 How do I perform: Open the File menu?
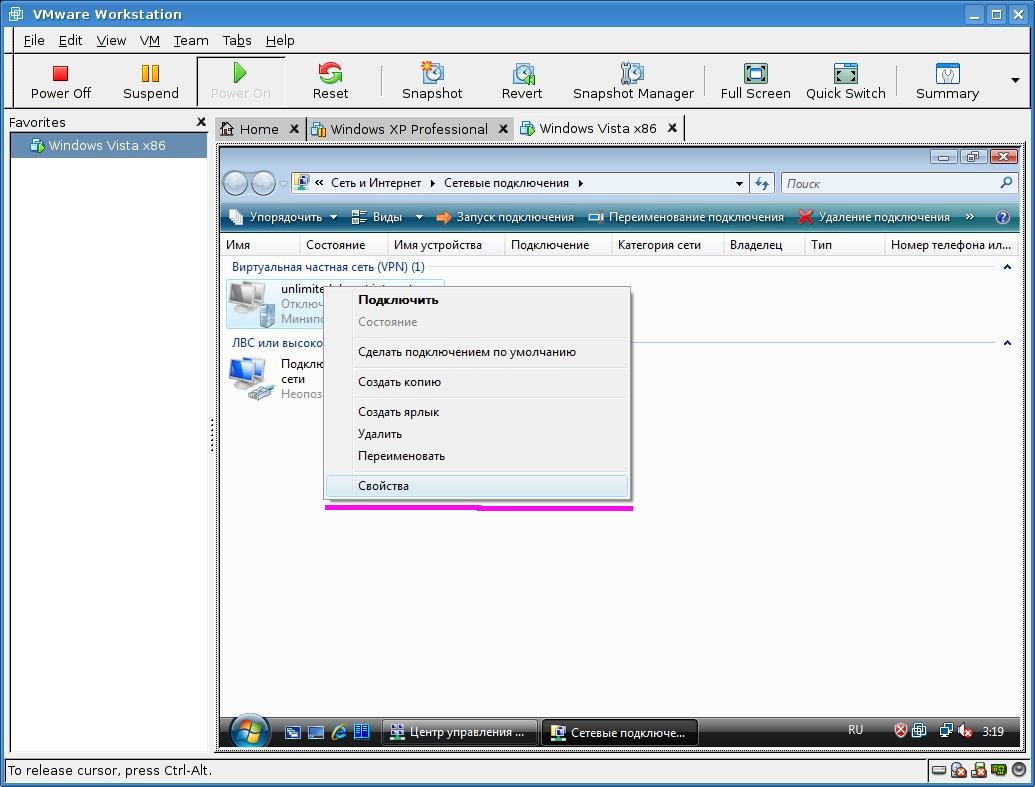click(34, 40)
